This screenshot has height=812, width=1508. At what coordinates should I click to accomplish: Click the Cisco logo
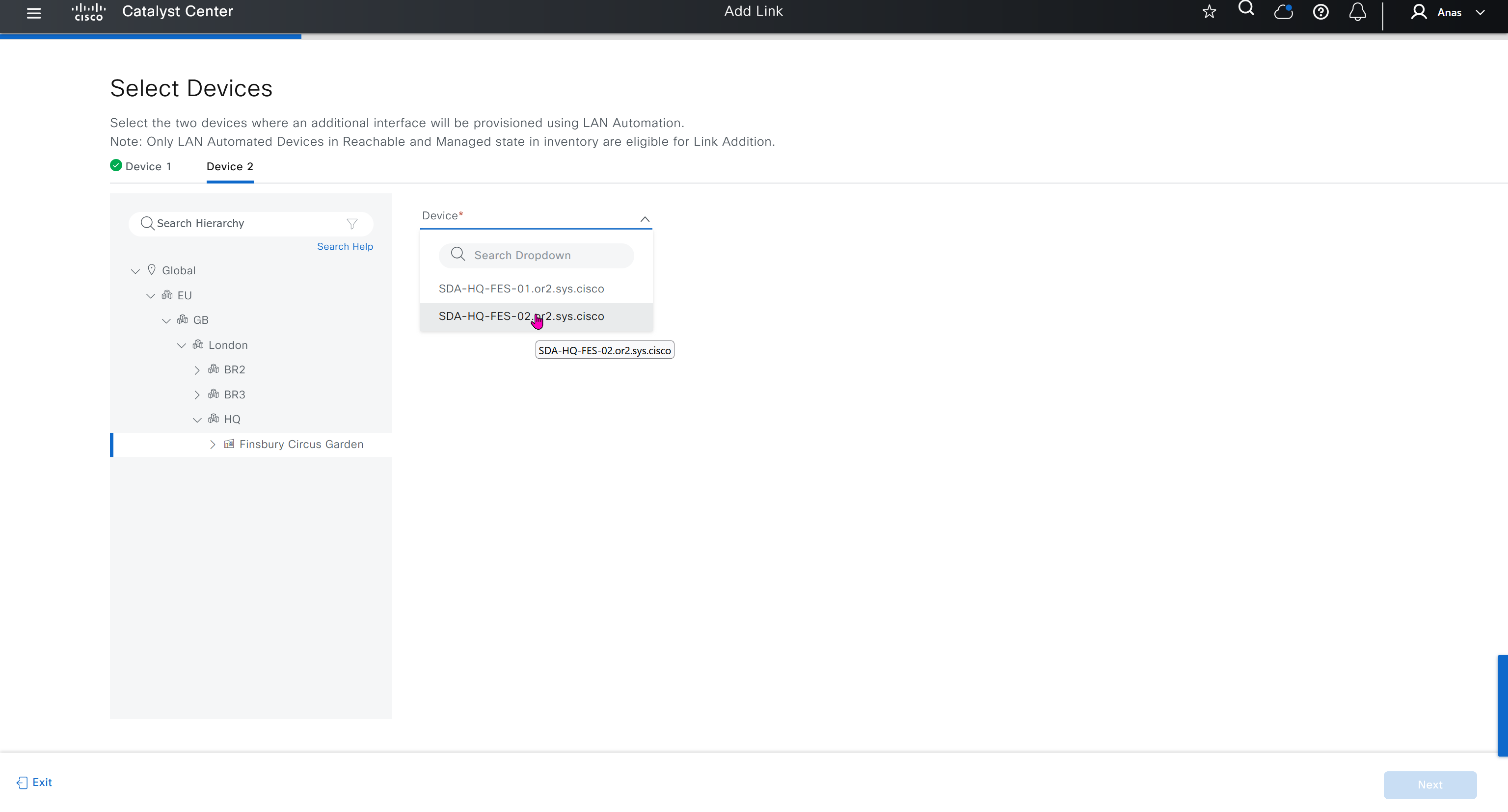coord(88,12)
